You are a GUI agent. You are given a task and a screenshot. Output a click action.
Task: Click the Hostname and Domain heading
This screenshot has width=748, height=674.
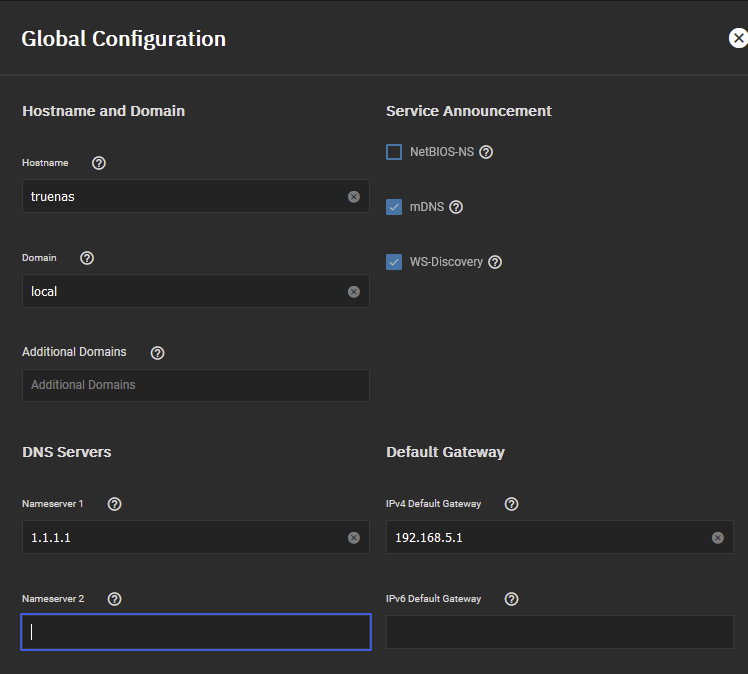pos(104,111)
